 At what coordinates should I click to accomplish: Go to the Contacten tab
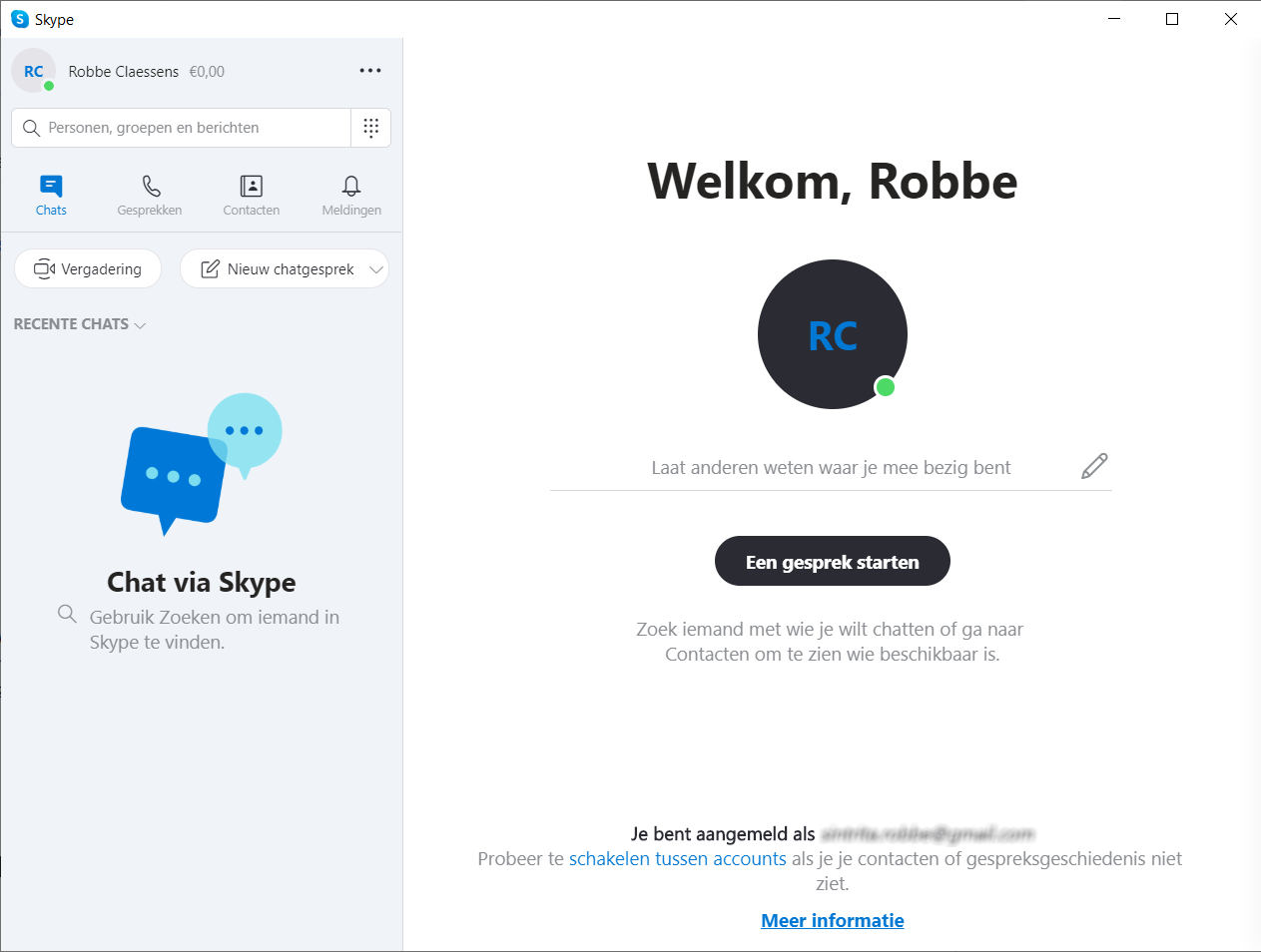(252, 196)
